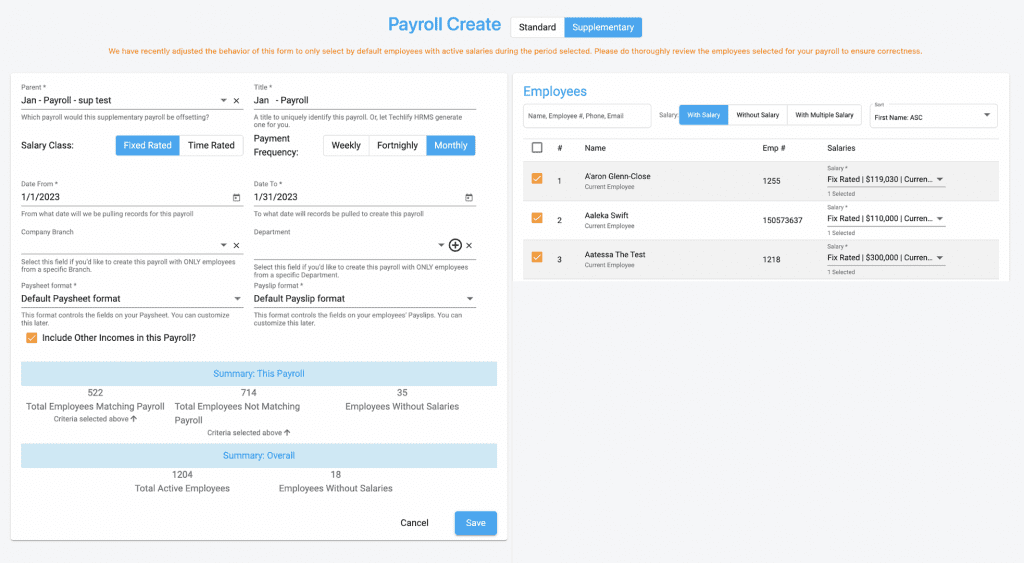Open Sort First Name ASC dropdown
This screenshot has width=1024, height=563.
click(x=934, y=116)
